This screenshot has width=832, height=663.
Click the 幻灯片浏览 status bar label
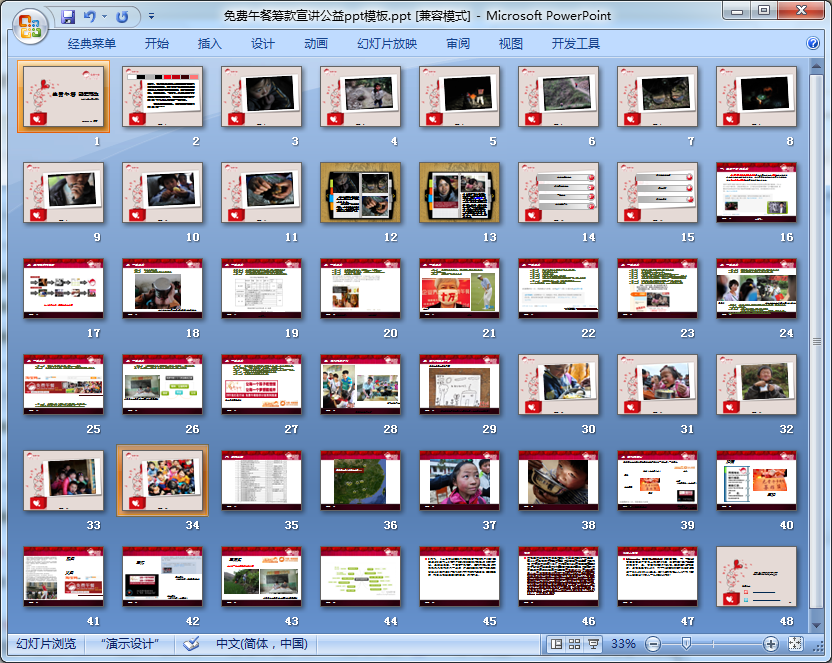[x=46, y=644]
